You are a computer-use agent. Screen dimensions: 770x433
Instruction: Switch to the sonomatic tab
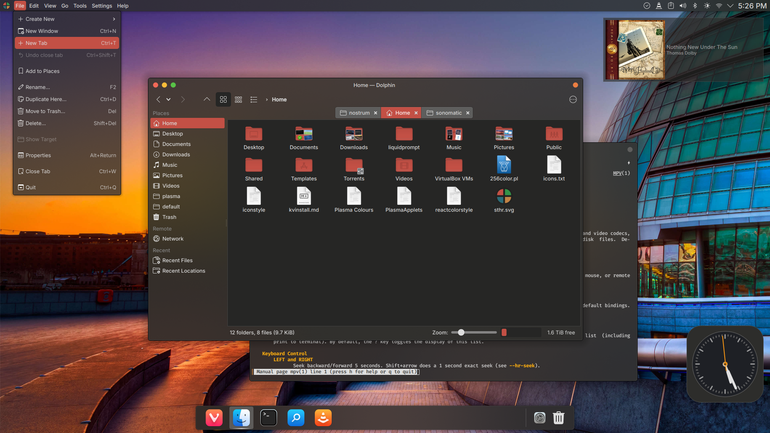pyautogui.click(x=446, y=113)
